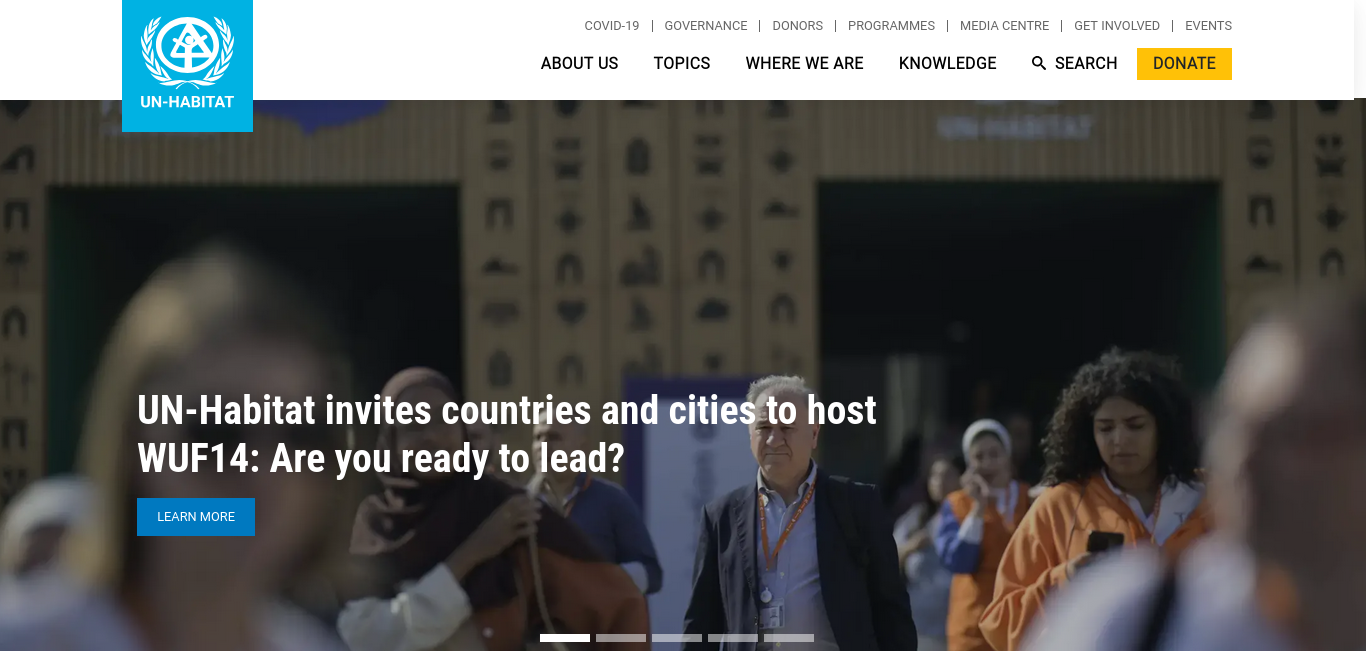Viewport: 1366px width, 651px height.
Task: Visit the Media Centre link
Action: pyautogui.click(x=1005, y=26)
